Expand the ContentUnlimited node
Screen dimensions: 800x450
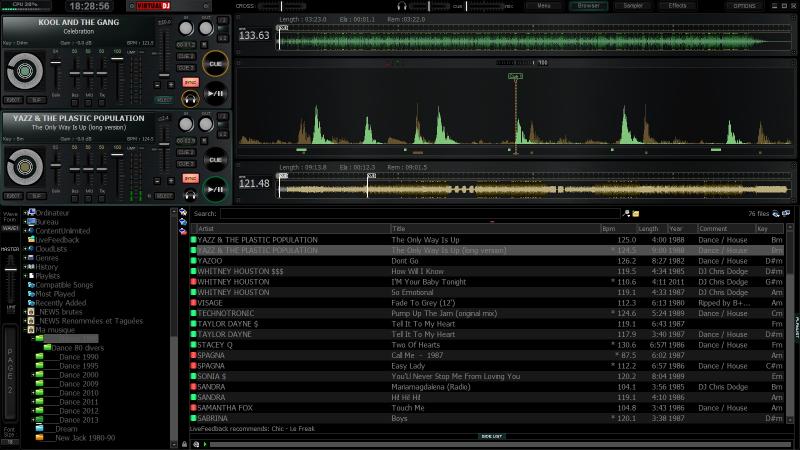click(25, 231)
